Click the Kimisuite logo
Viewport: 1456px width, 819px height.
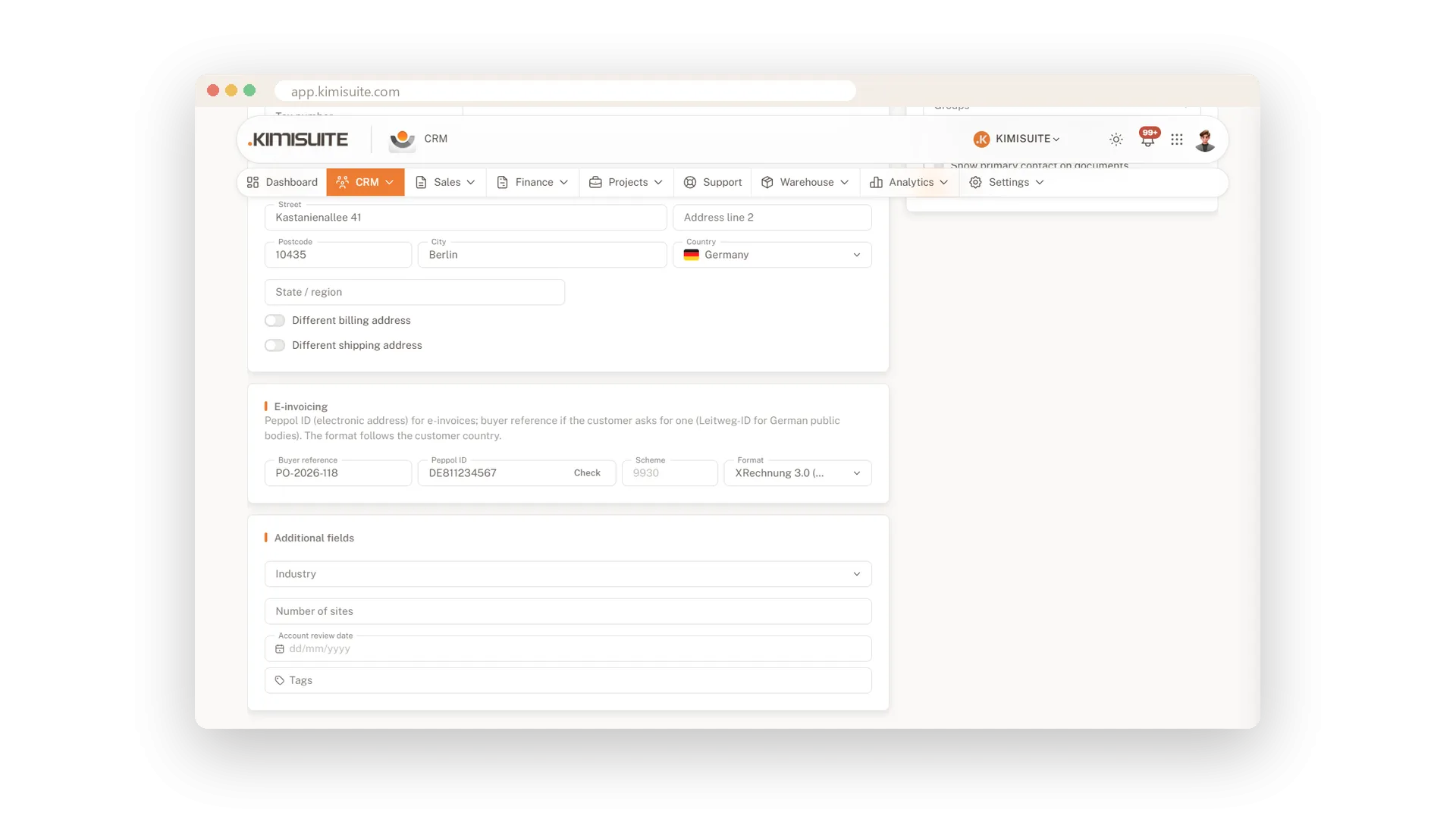[298, 140]
